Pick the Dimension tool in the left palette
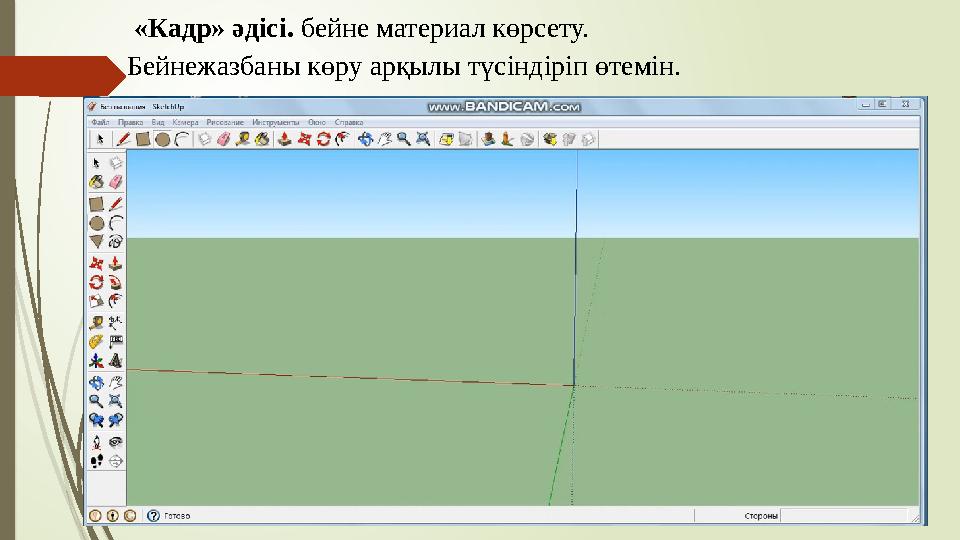Viewport: 960px width, 540px height. (115, 322)
